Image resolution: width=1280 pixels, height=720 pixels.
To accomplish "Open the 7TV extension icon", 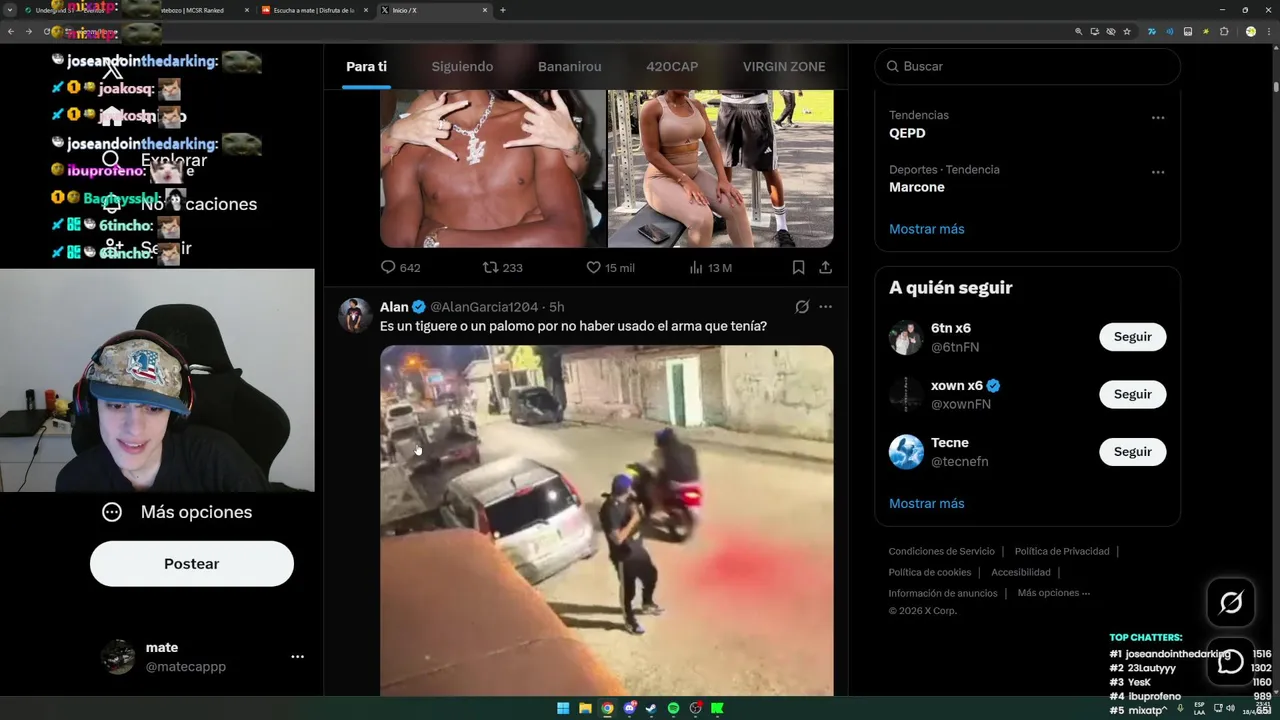I will click(1151, 31).
